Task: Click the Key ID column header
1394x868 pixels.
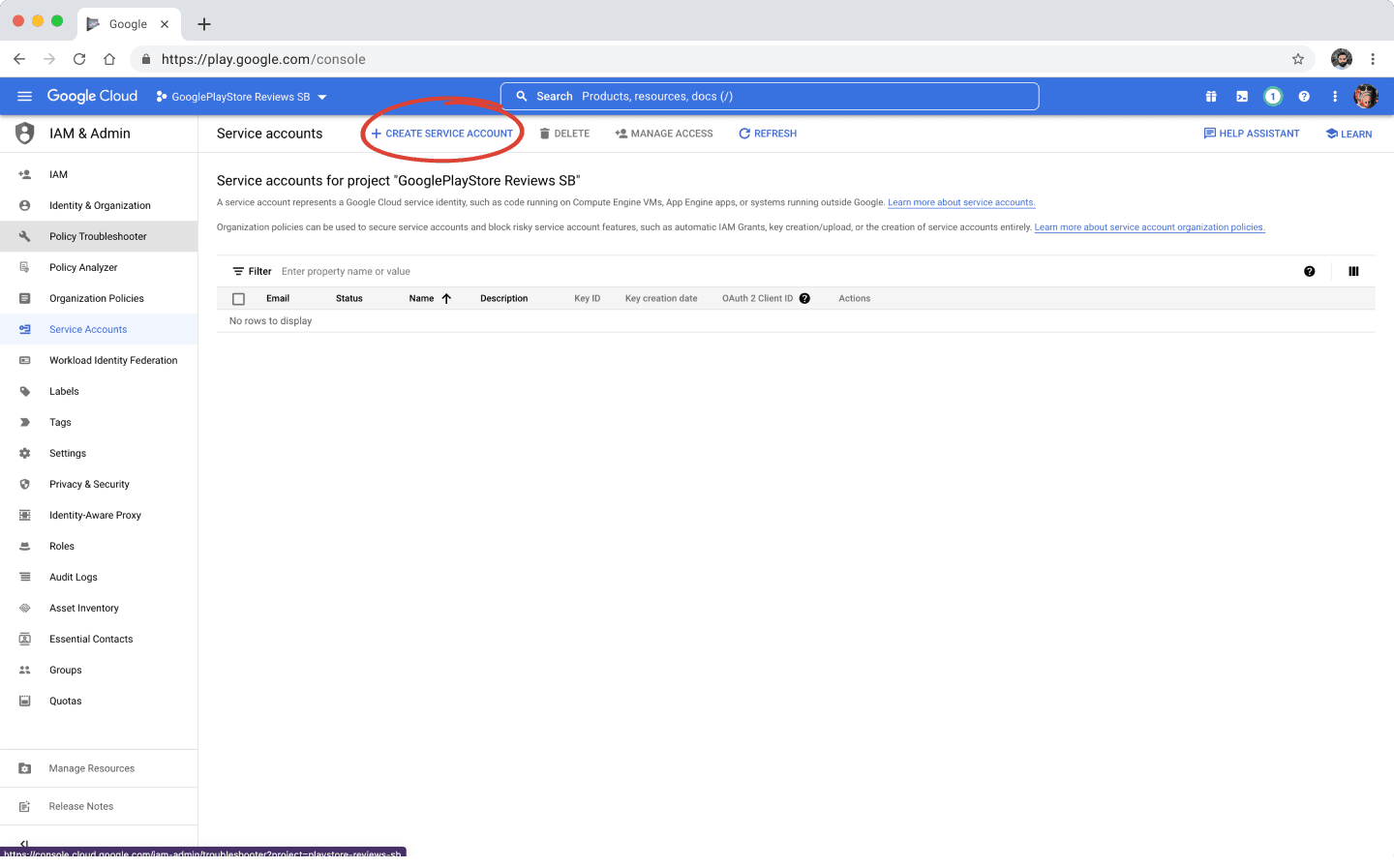Action: (x=588, y=298)
